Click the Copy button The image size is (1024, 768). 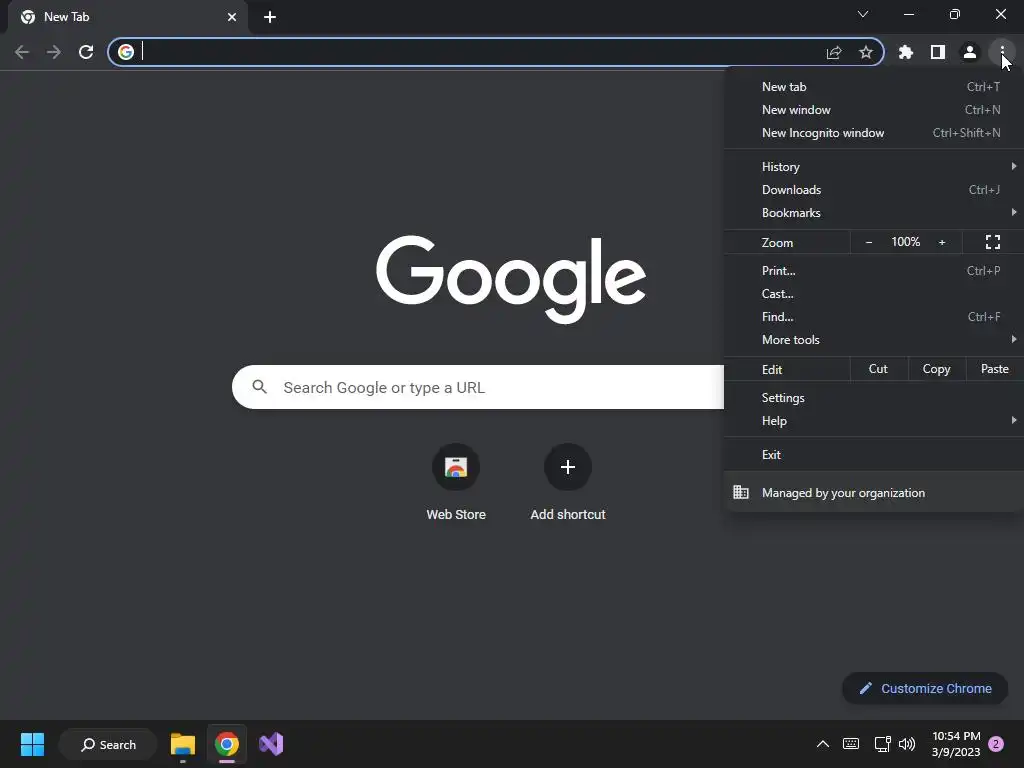click(936, 369)
